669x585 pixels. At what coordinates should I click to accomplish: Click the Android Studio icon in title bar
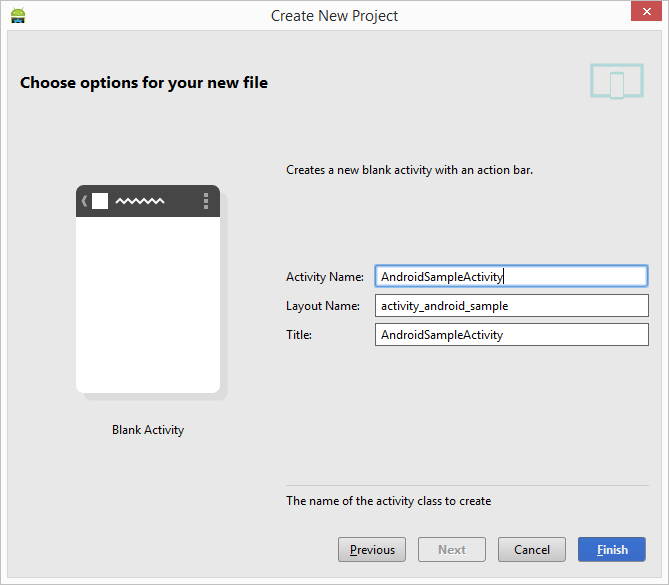point(17,16)
